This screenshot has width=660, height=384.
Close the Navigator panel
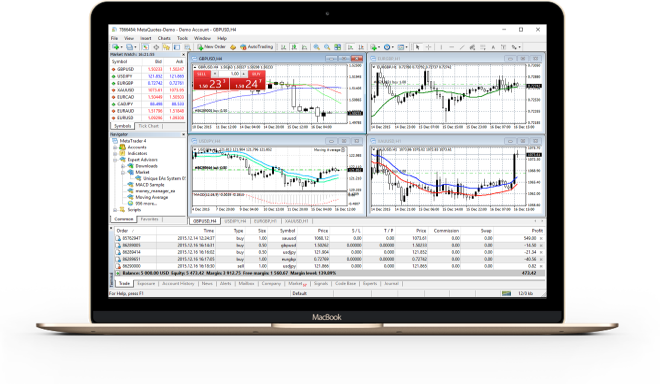(x=183, y=134)
